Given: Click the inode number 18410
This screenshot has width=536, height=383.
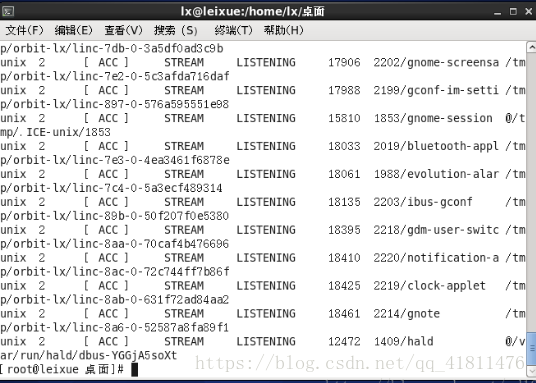Looking at the screenshot, I should coord(344,258).
